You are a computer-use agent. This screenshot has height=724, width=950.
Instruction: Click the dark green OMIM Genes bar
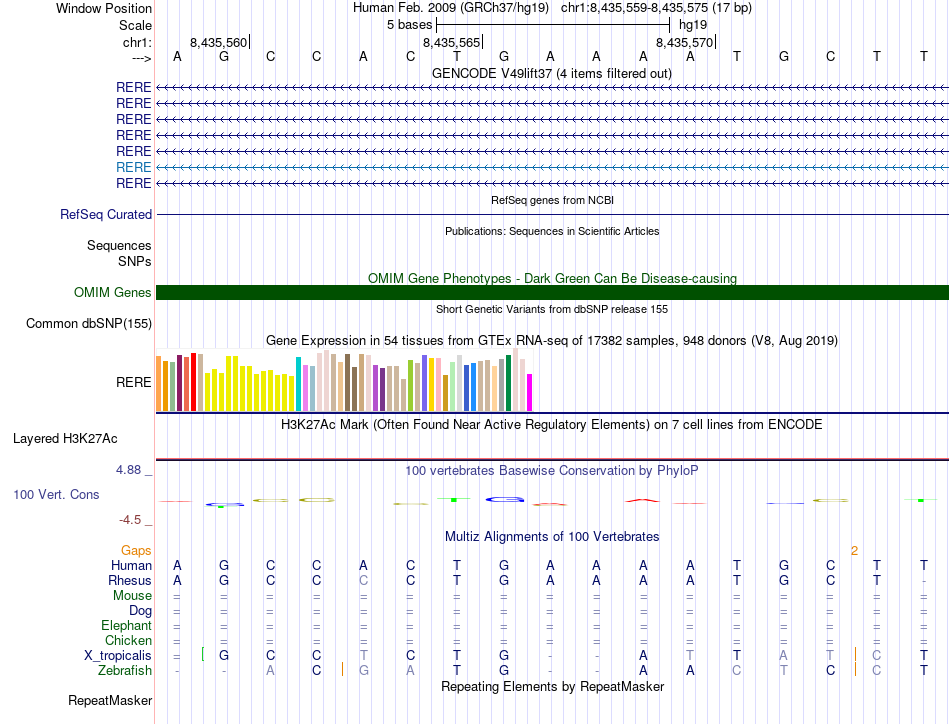click(552, 292)
